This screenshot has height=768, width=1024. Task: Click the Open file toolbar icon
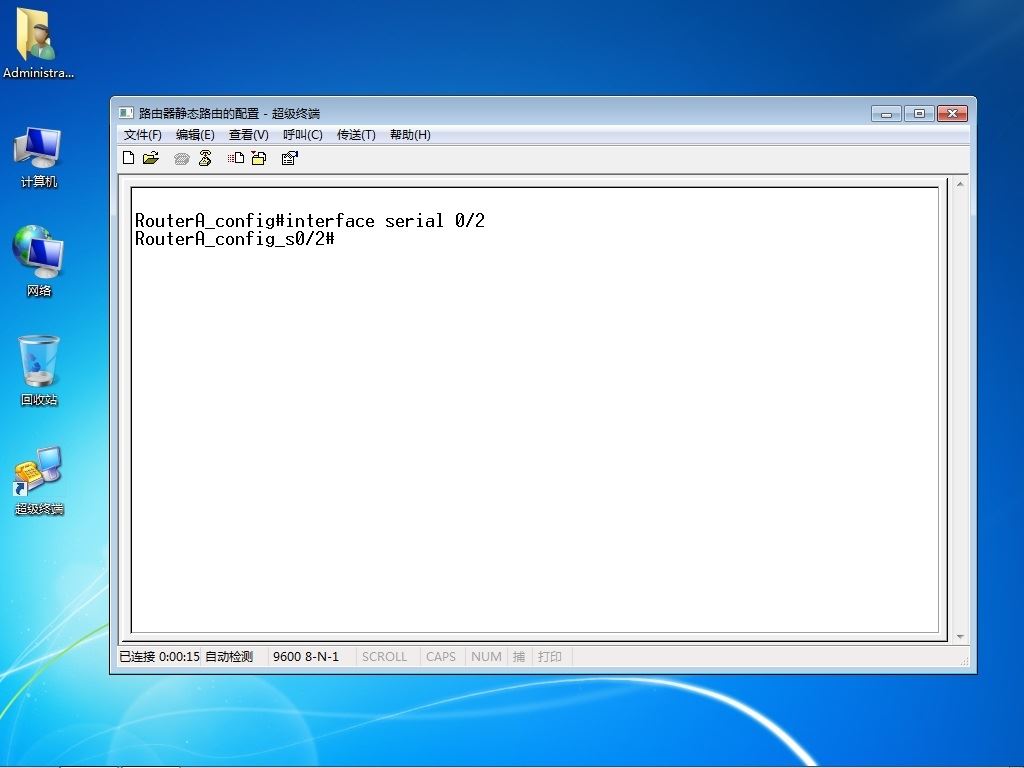point(151,158)
